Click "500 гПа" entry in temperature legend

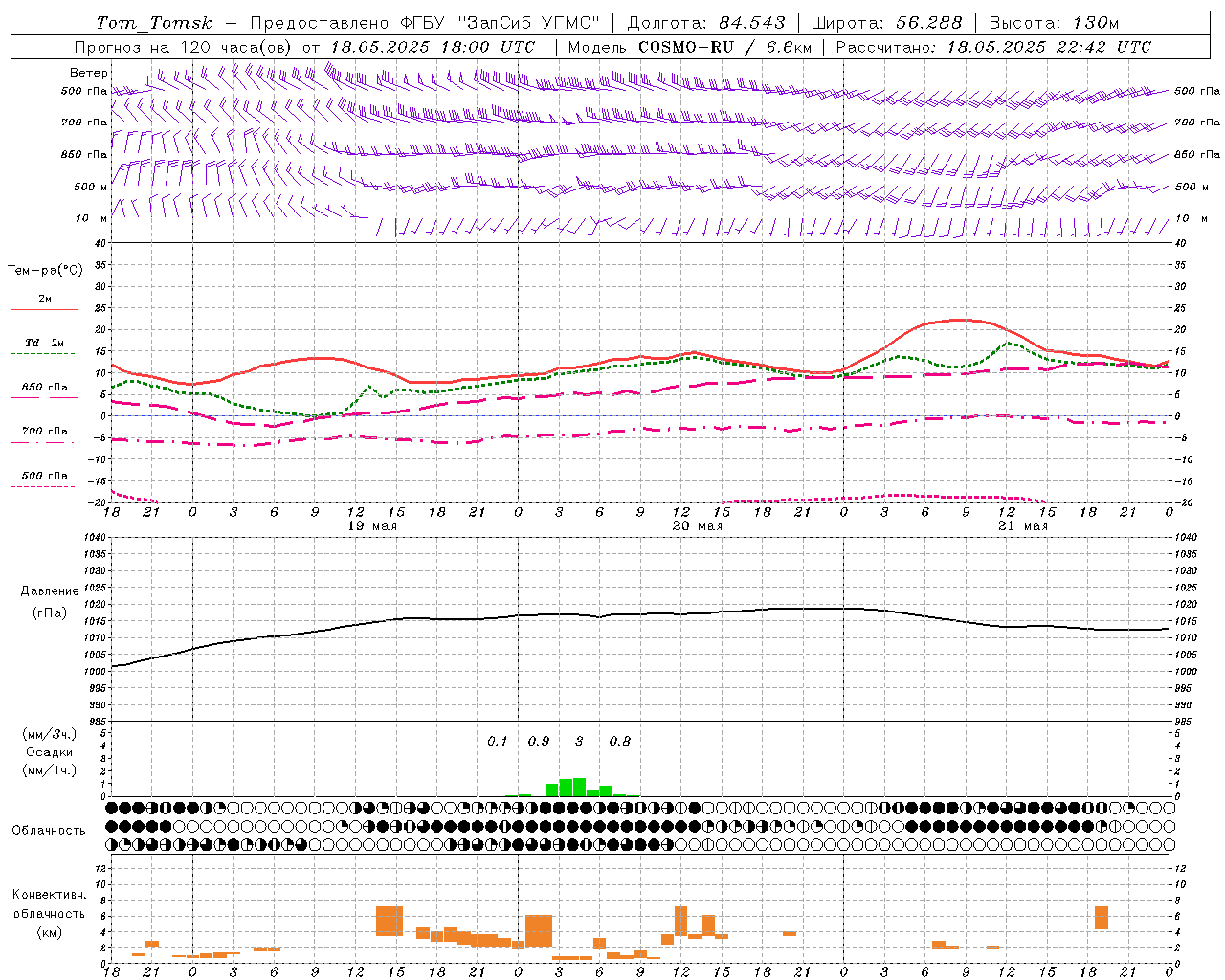tap(44, 476)
